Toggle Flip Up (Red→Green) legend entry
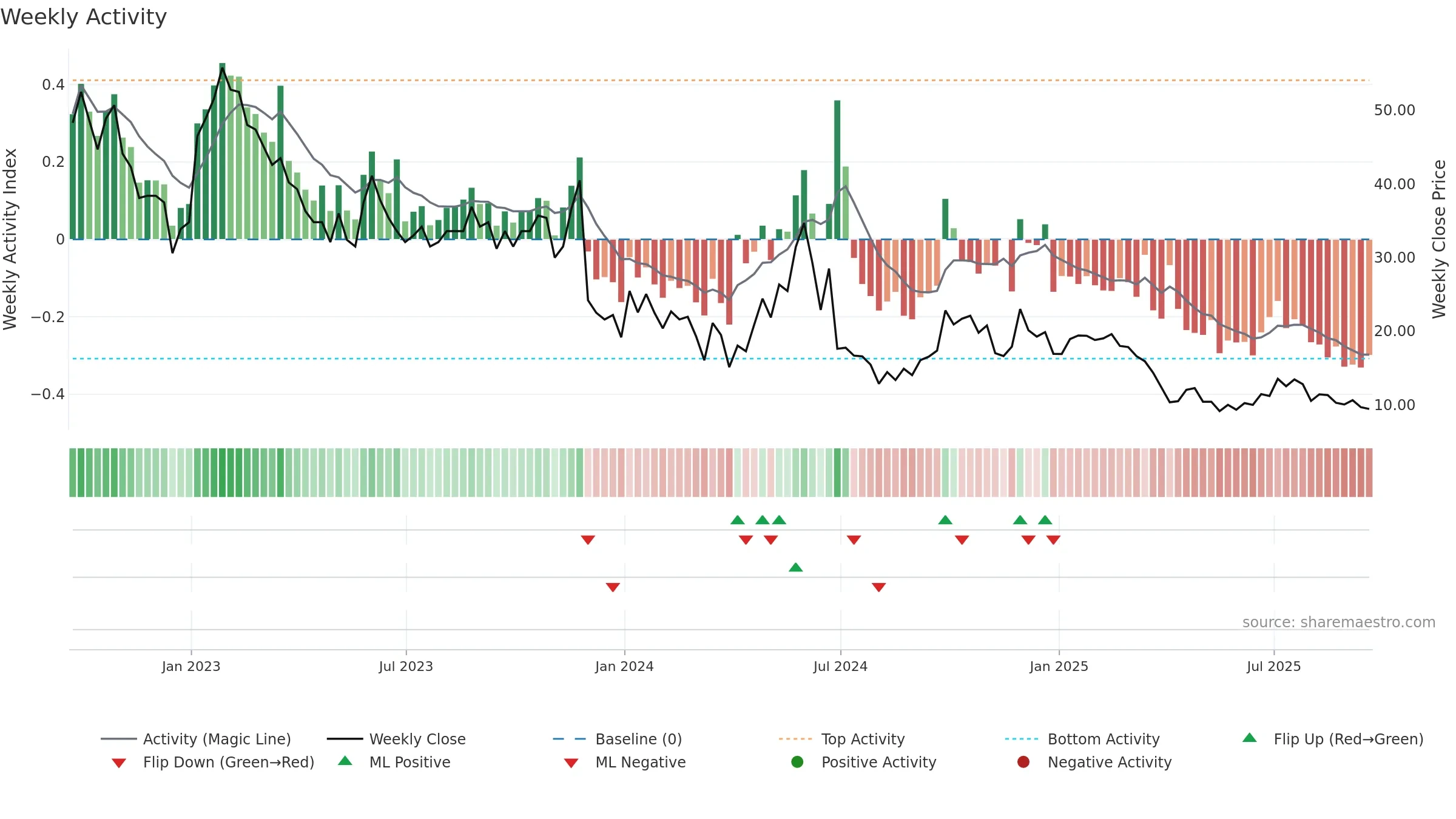The height and width of the screenshot is (819, 1456). pos(1333,739)
